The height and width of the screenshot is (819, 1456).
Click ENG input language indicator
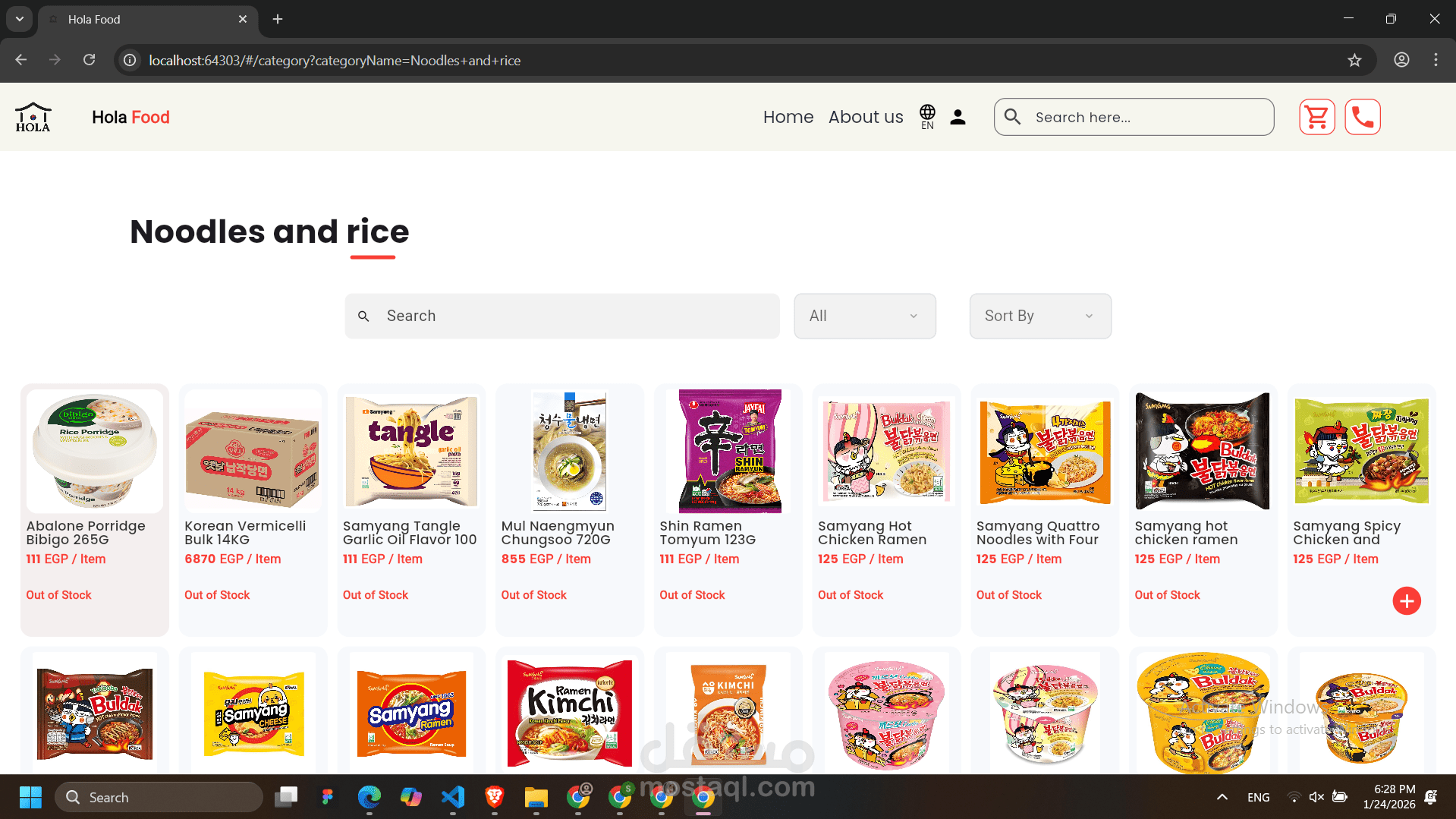(1258, 797)
